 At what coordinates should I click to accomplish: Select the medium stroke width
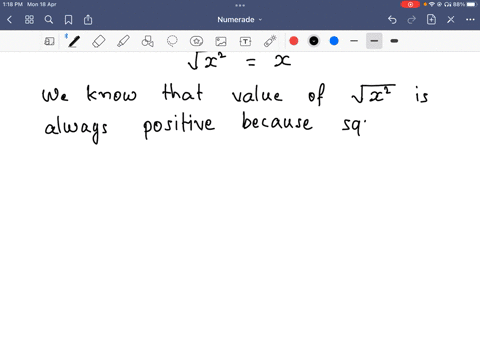tap(374, 41)
